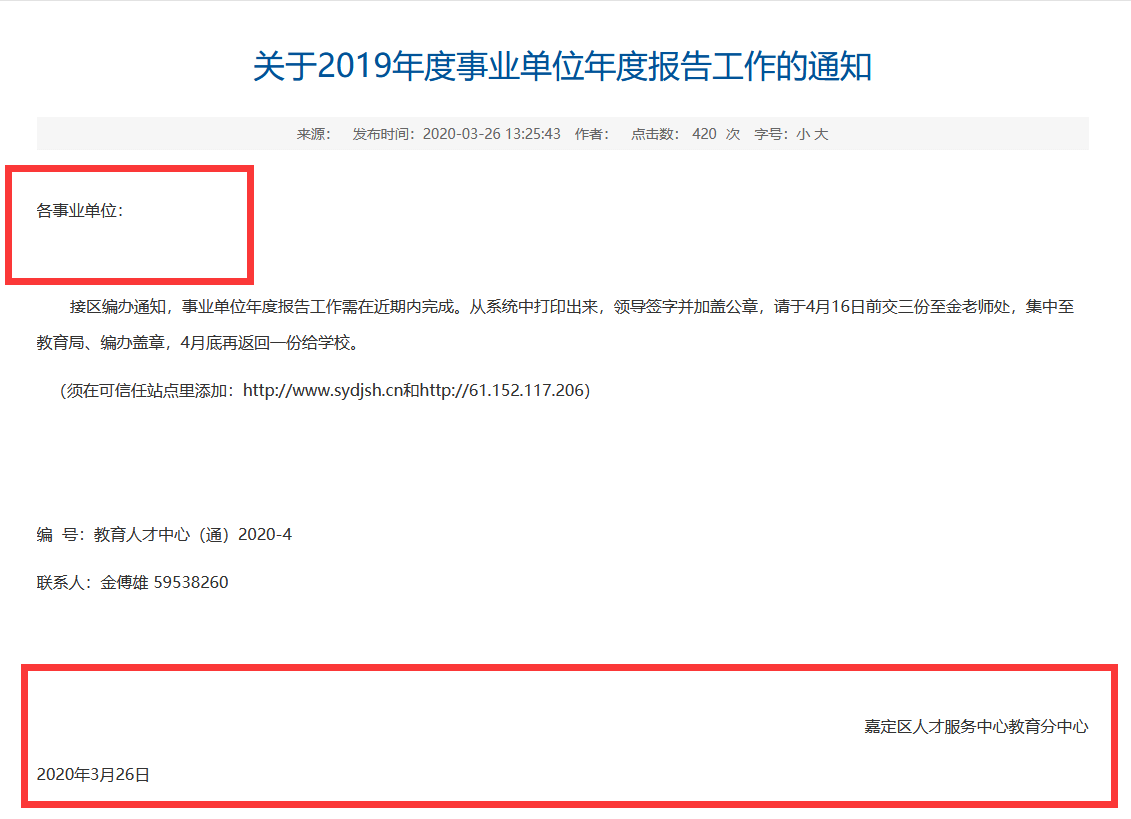The width and height of the screenshot is (1131, 819).
Task: Click the page title about 2019年度事业单位年度报告
Action: pyautogui.click(x=562, y=67)
